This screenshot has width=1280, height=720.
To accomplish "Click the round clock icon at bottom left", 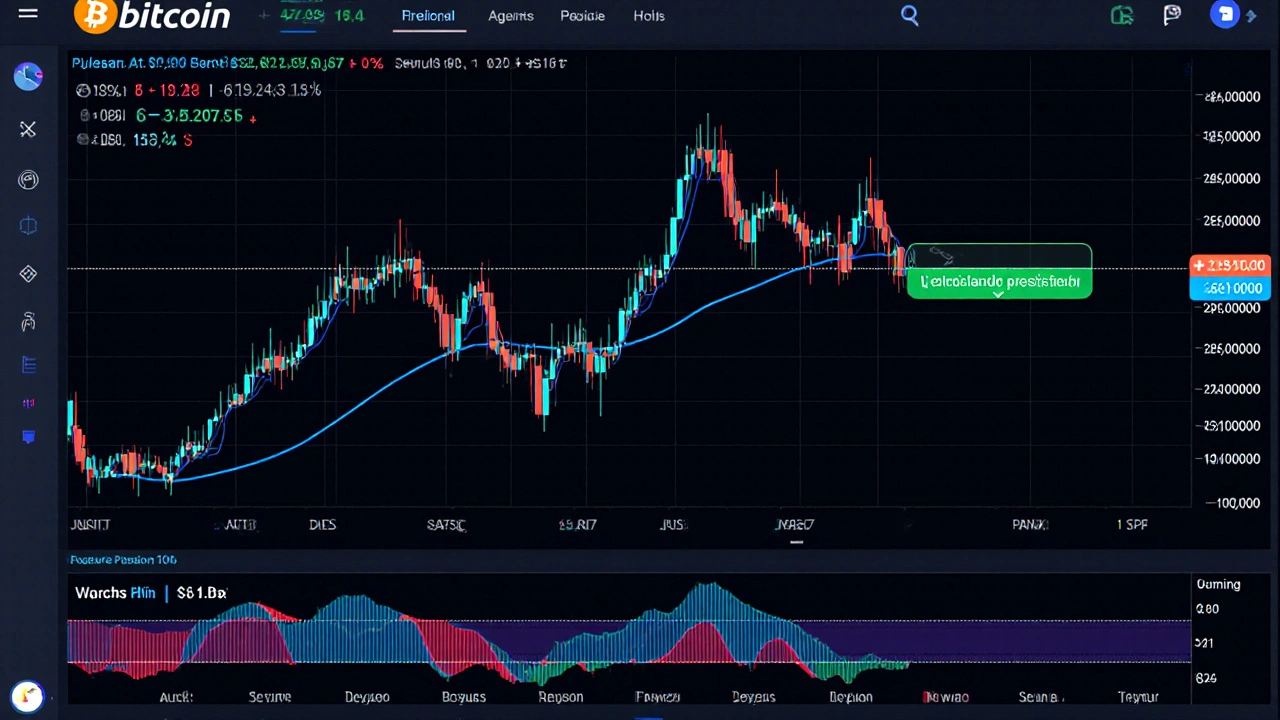I will pyautogui.click(x=28, y=696).
